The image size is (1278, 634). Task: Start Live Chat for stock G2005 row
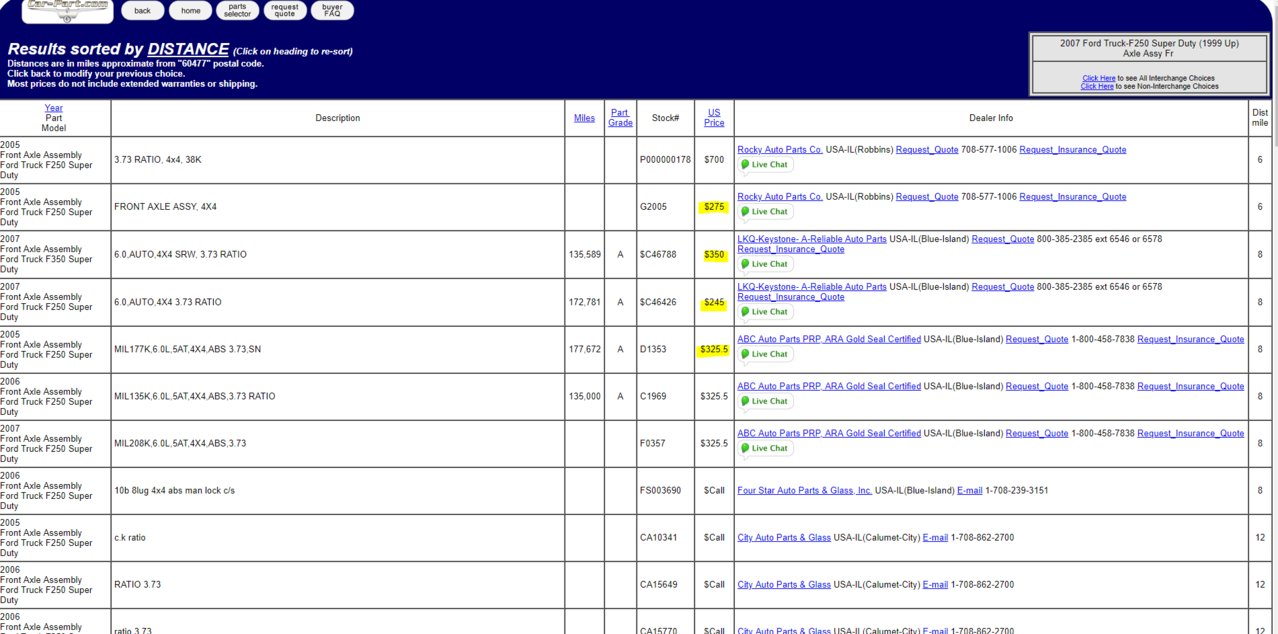(x=765, y=212)
